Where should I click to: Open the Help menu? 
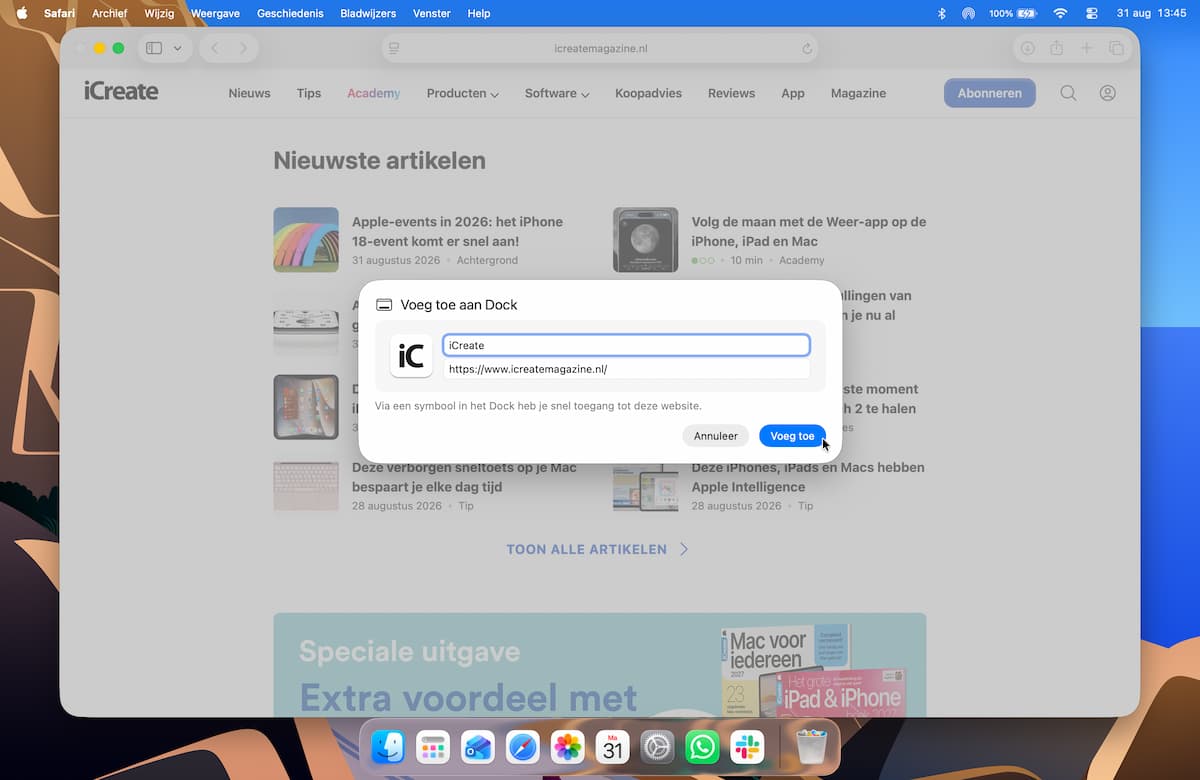(479, 13)
